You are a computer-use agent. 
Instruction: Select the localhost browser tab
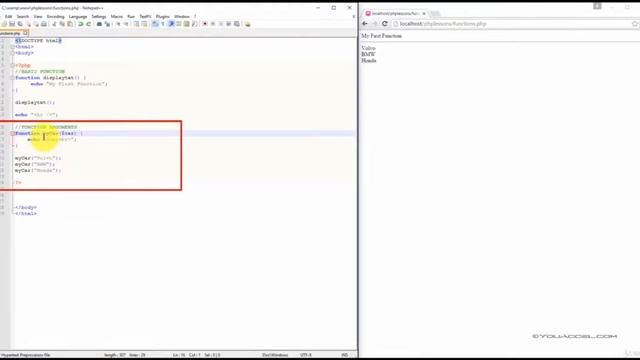pos(395,13)
